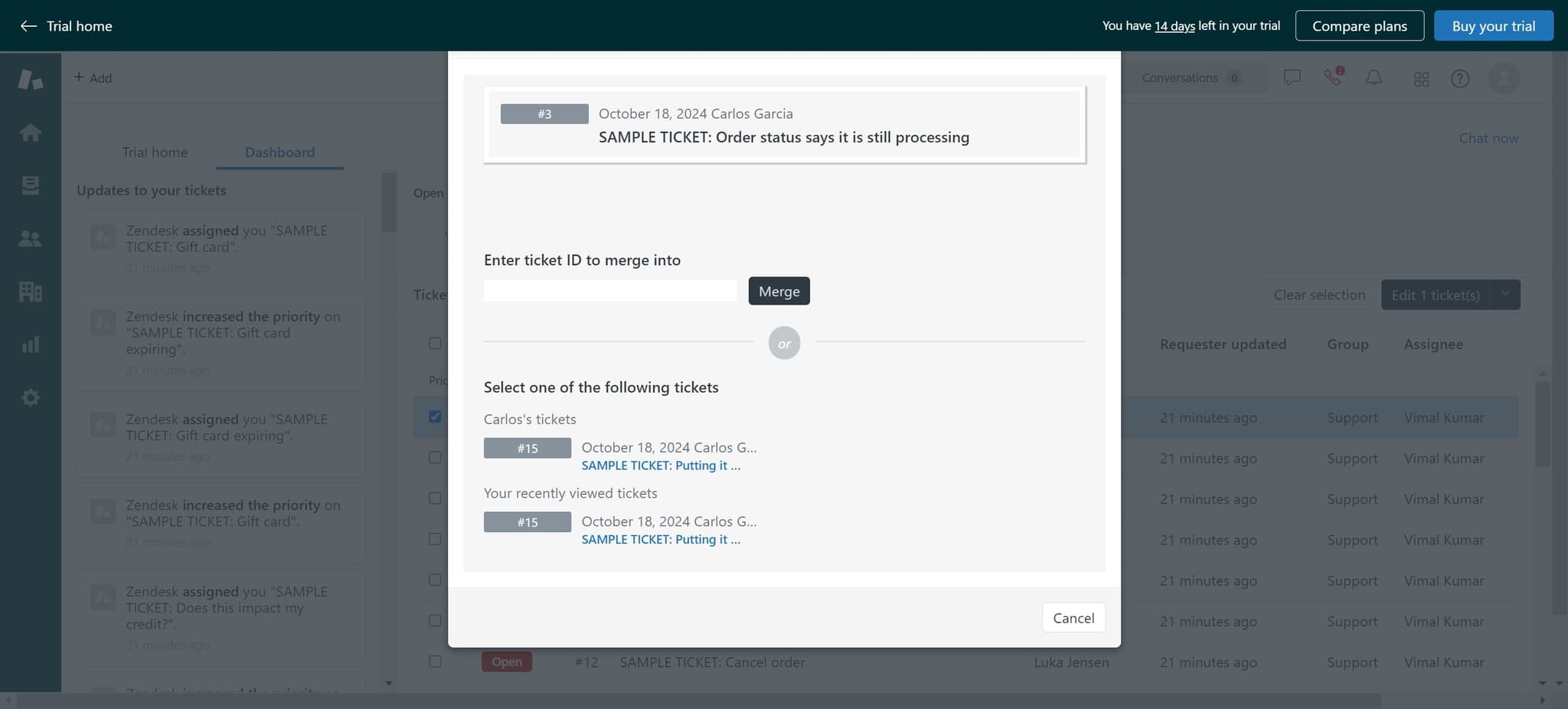Open Organizations via the building icon

pos(31,291)
